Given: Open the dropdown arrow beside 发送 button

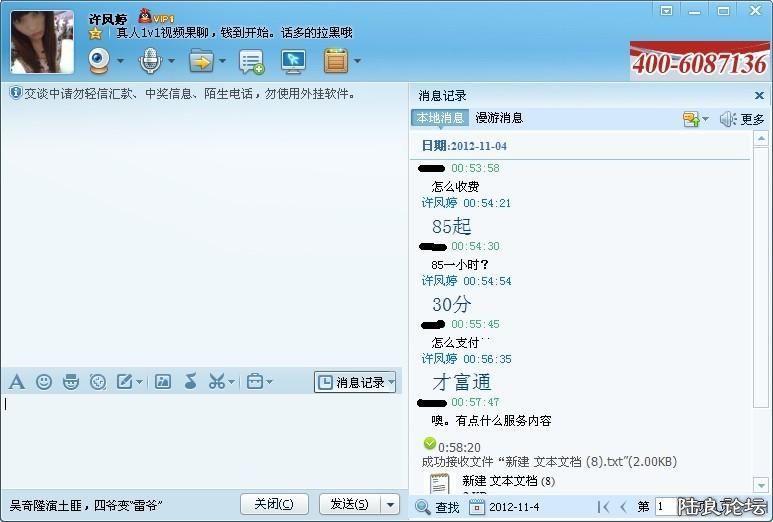Looking at the screenshot, I should point(391,504).
